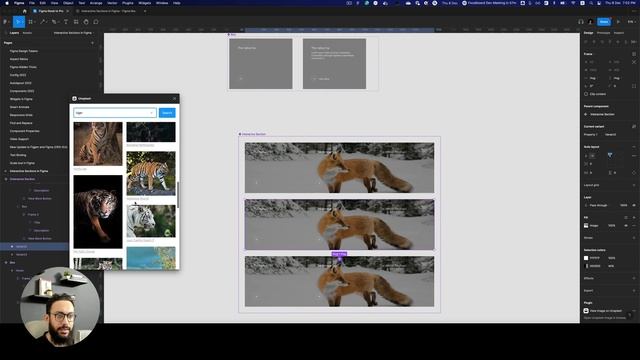Viewport: 640px width, 360px height.
Task: Open the Move tool options chevron
Action: coord(23,22)
